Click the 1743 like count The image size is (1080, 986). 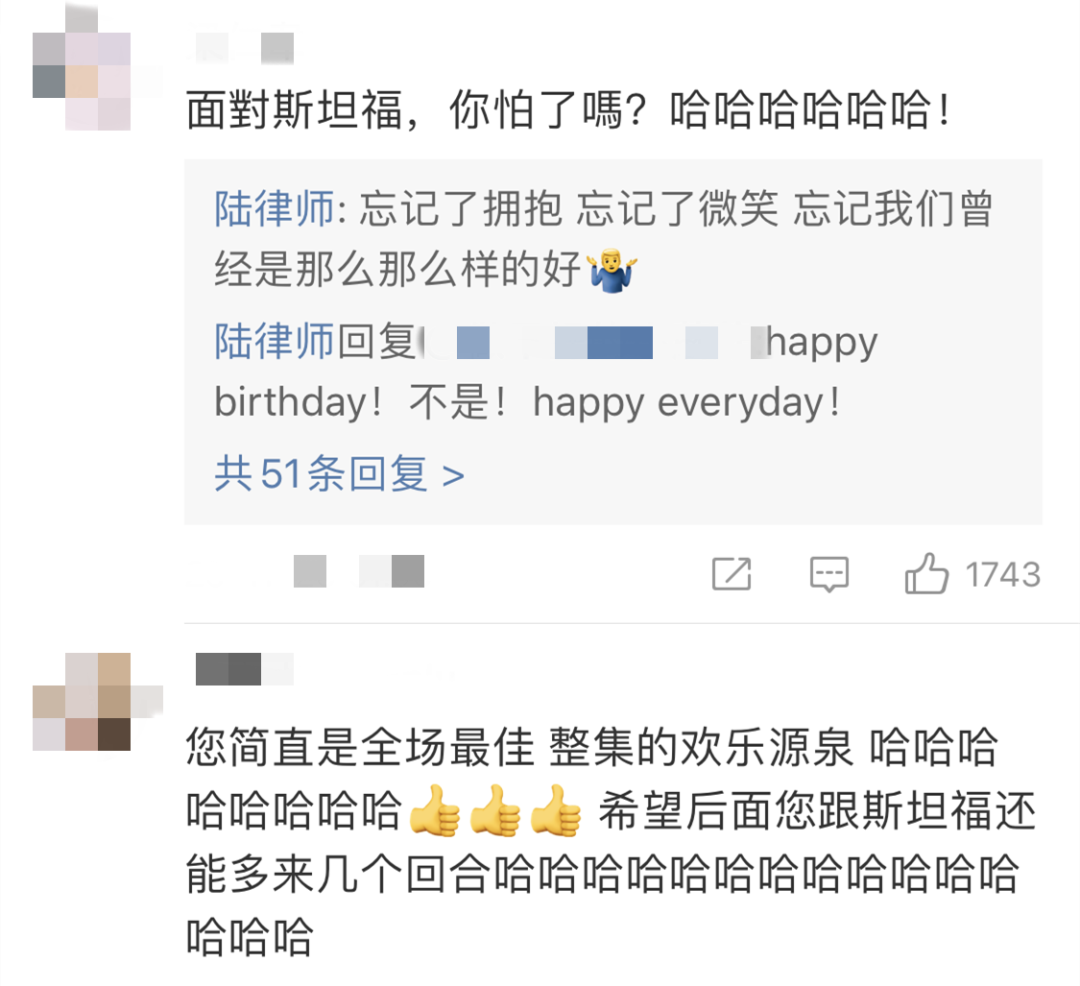1003,574
